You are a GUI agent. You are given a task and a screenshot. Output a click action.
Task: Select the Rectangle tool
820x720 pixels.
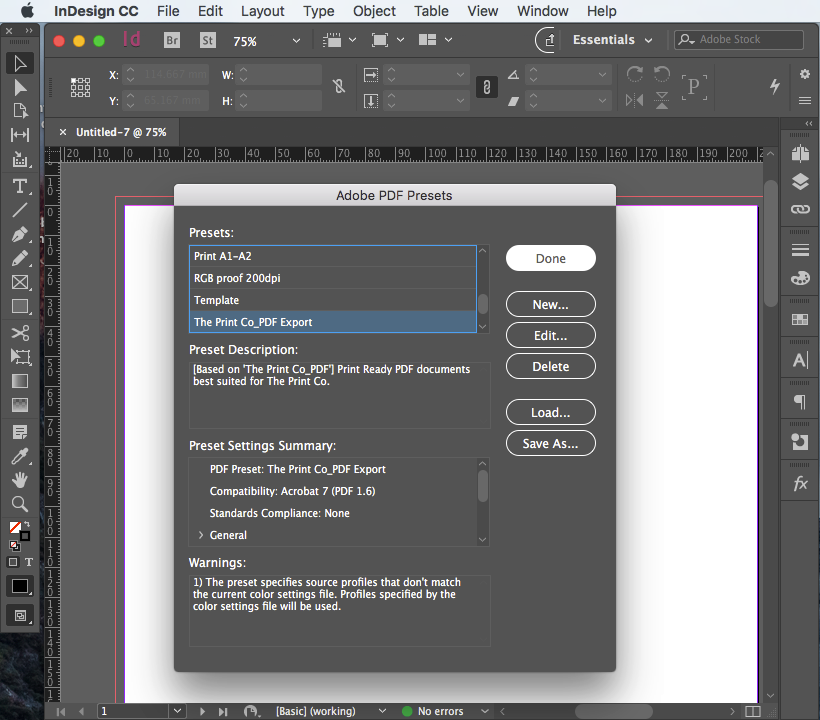coord(20,306)
